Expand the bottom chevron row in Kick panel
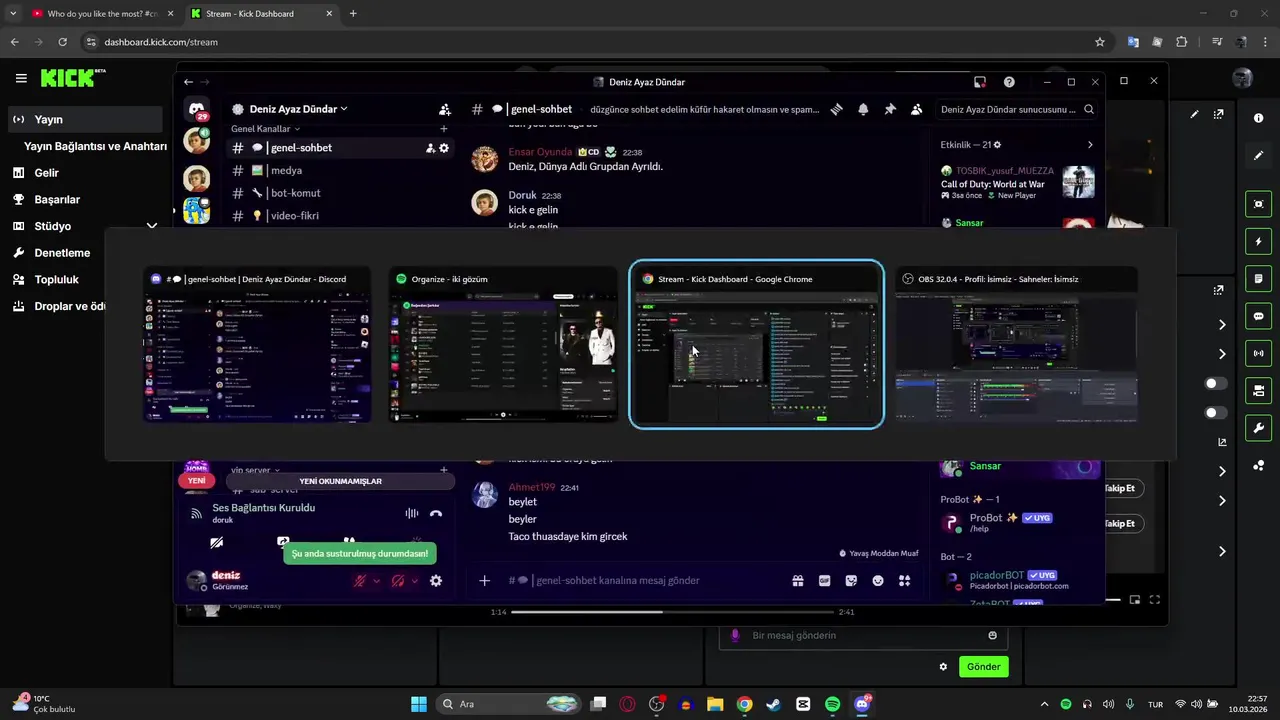 coord(1222,551)
